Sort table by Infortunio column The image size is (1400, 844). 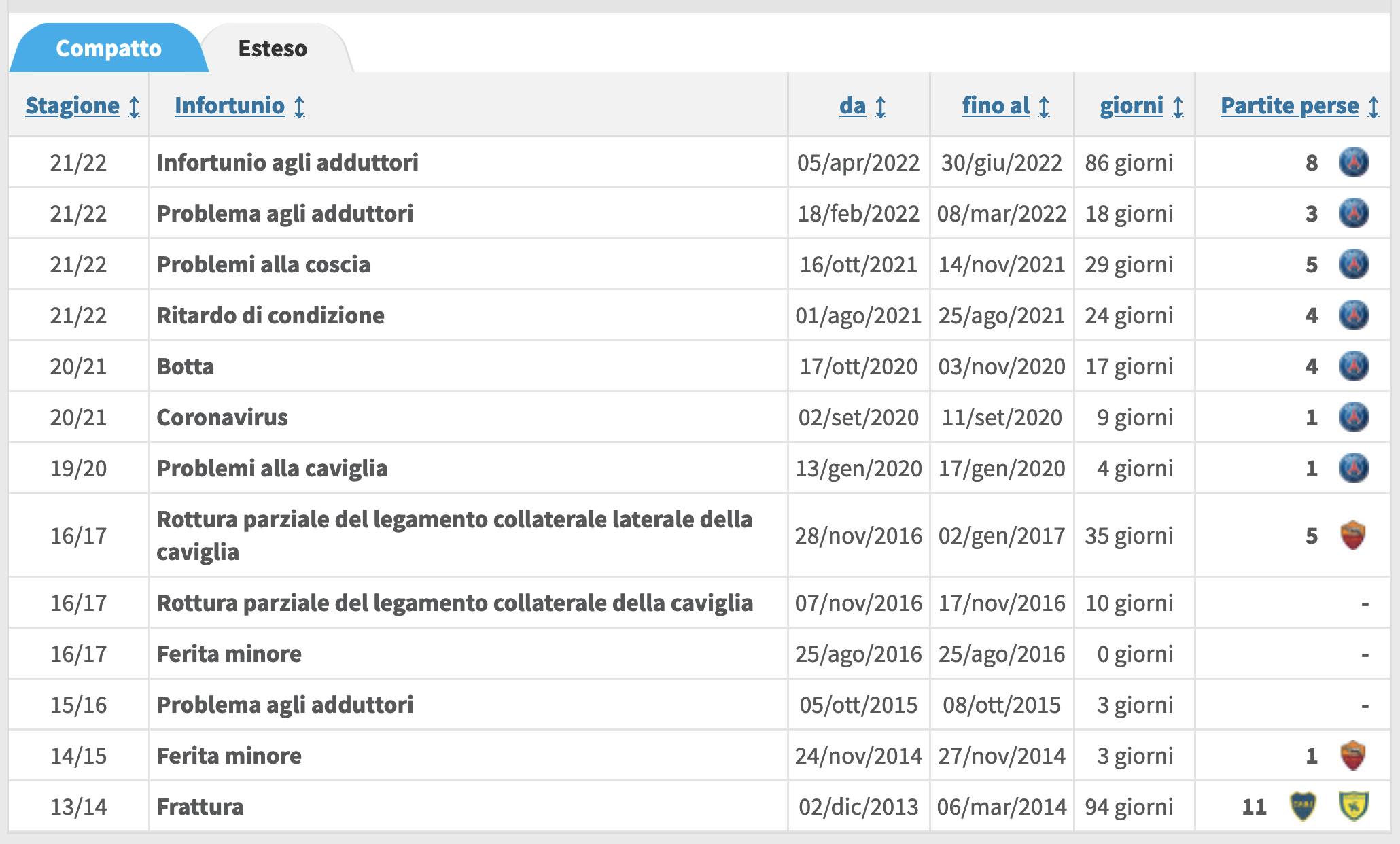[230, 106]
